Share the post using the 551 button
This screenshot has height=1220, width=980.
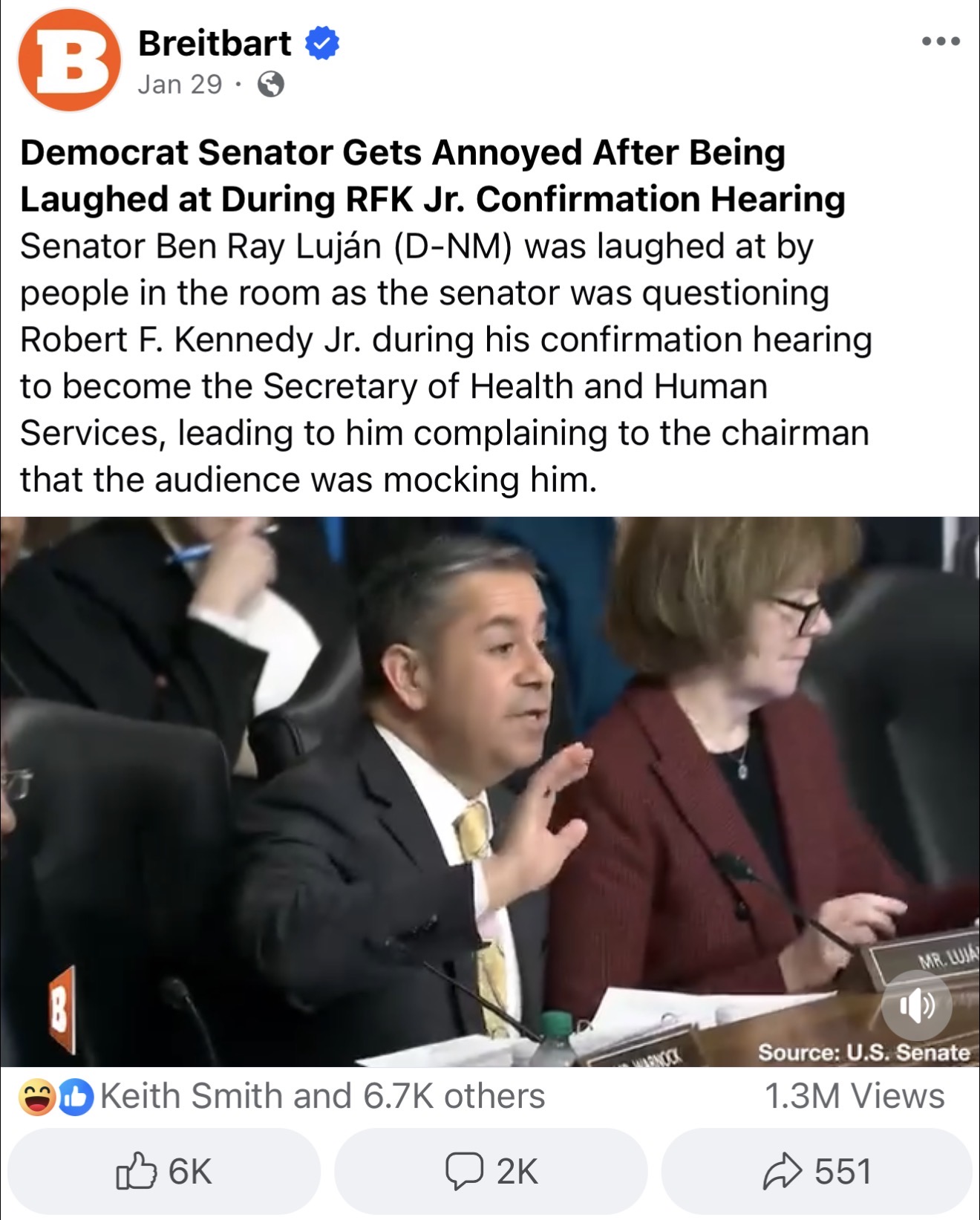[x=817, y=1171]
